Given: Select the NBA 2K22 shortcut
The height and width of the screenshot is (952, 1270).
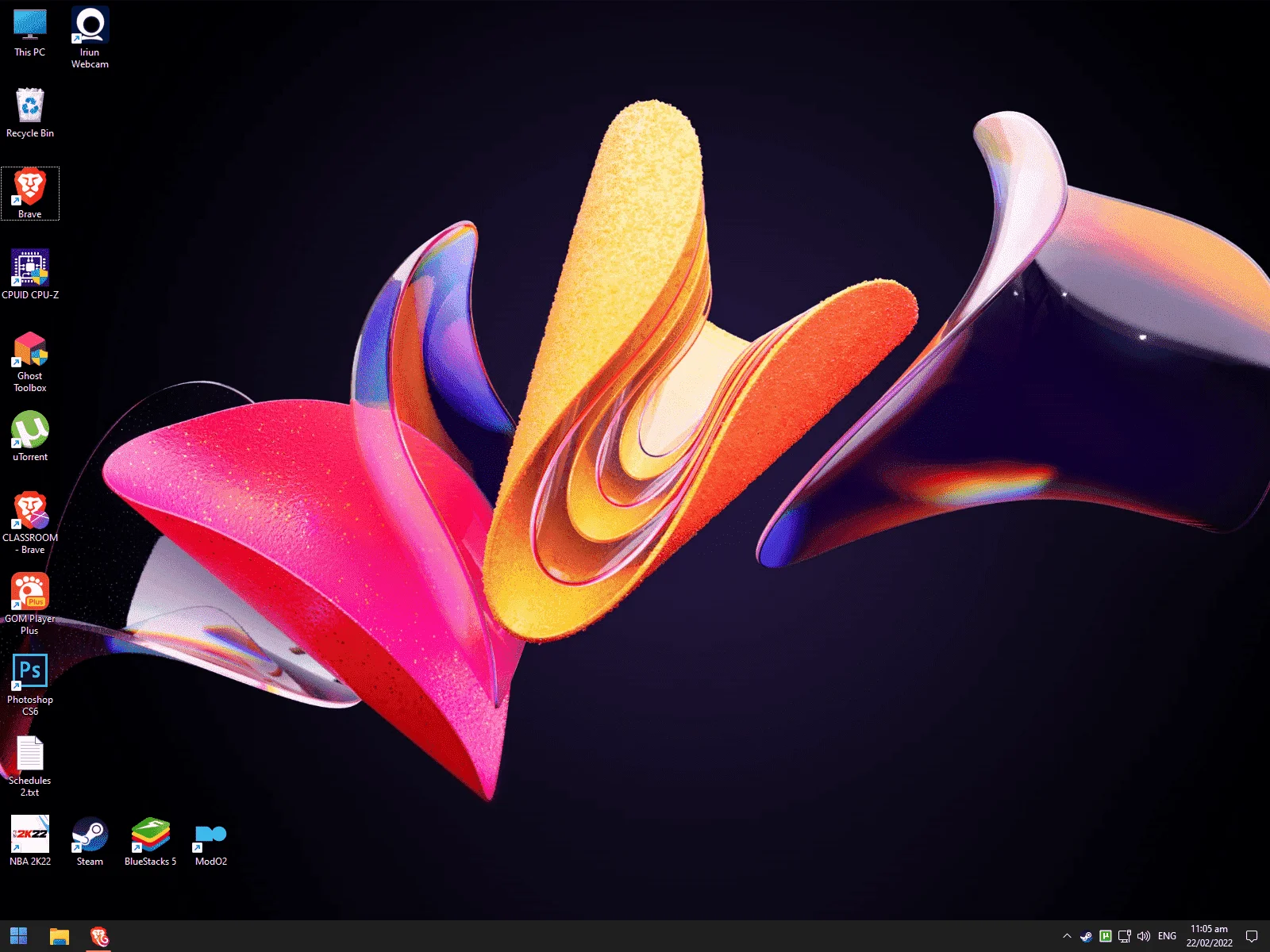Looking at the screenshot, I should pyautogui.click(x=30, y=841).
